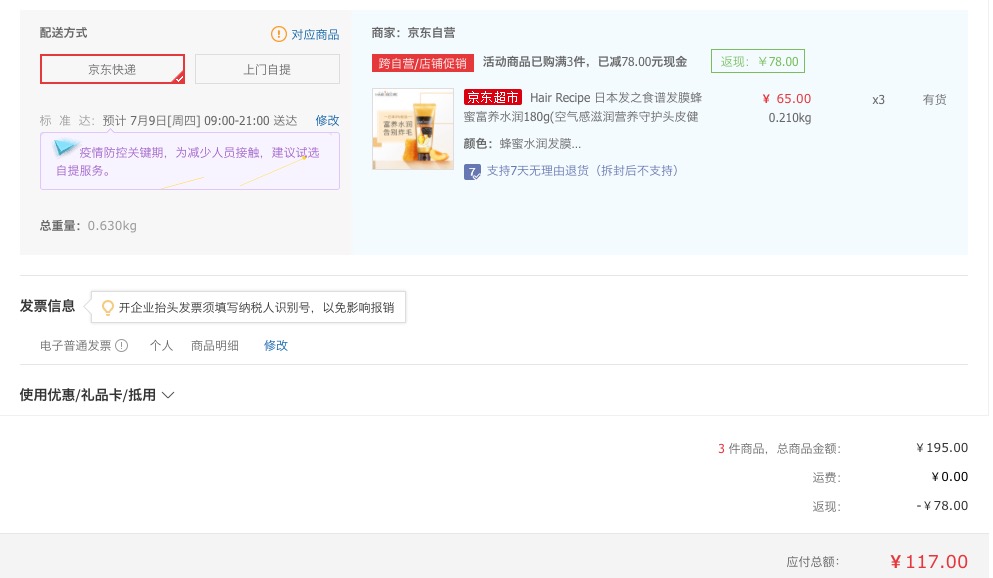Click the 总重量 0.630kg value
This screenshot has width=993, height=578.
(112, 226)
